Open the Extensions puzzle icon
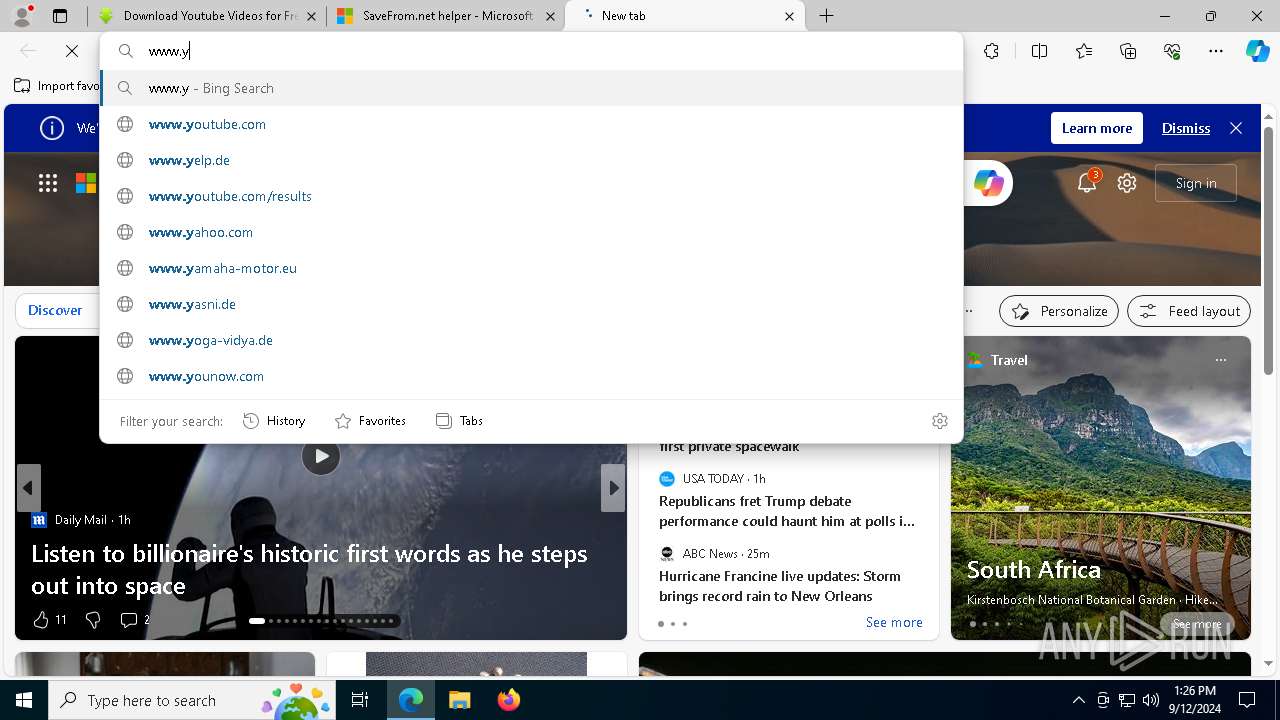 point(991,51)
